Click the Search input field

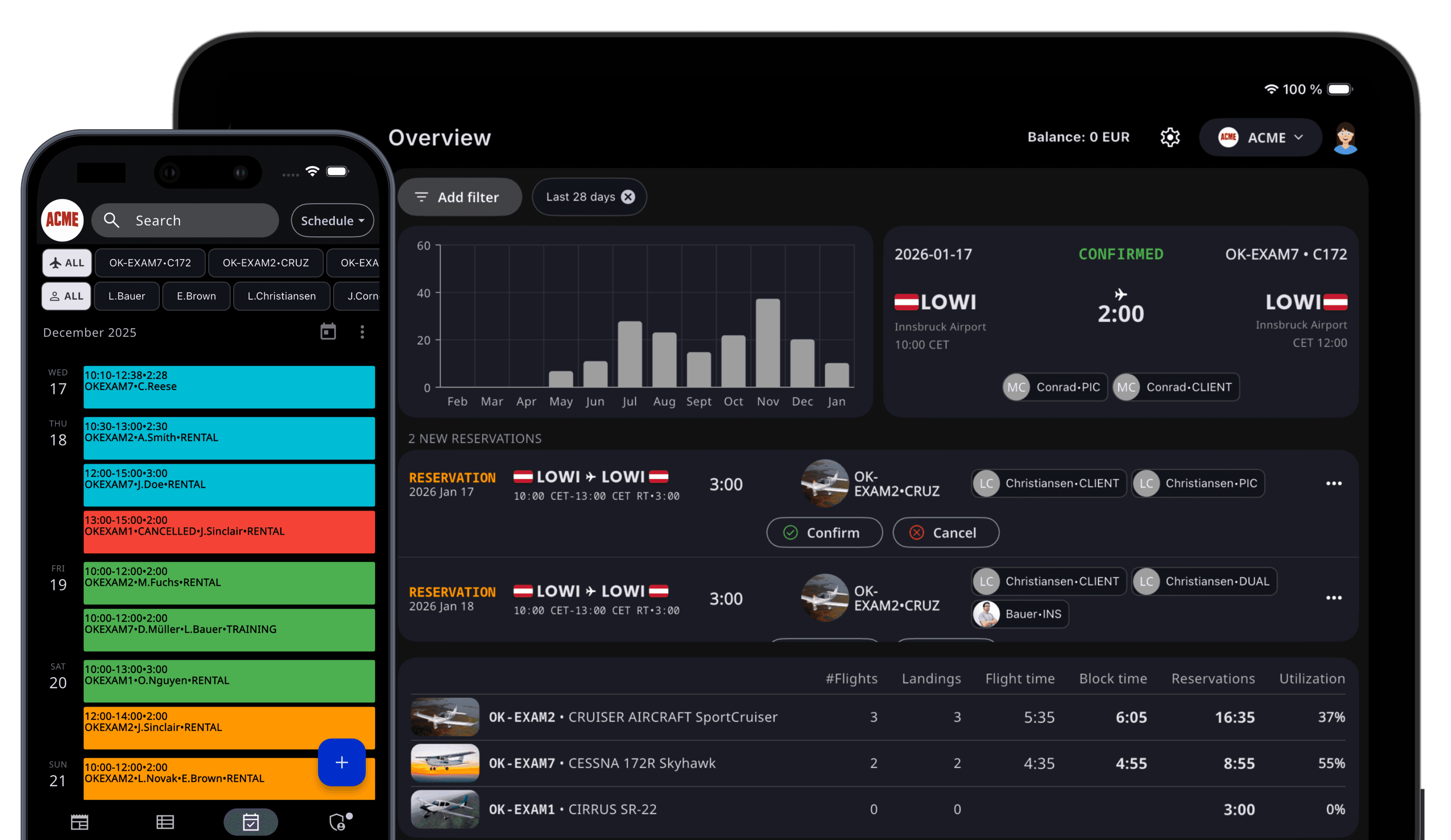click(185, 221)
